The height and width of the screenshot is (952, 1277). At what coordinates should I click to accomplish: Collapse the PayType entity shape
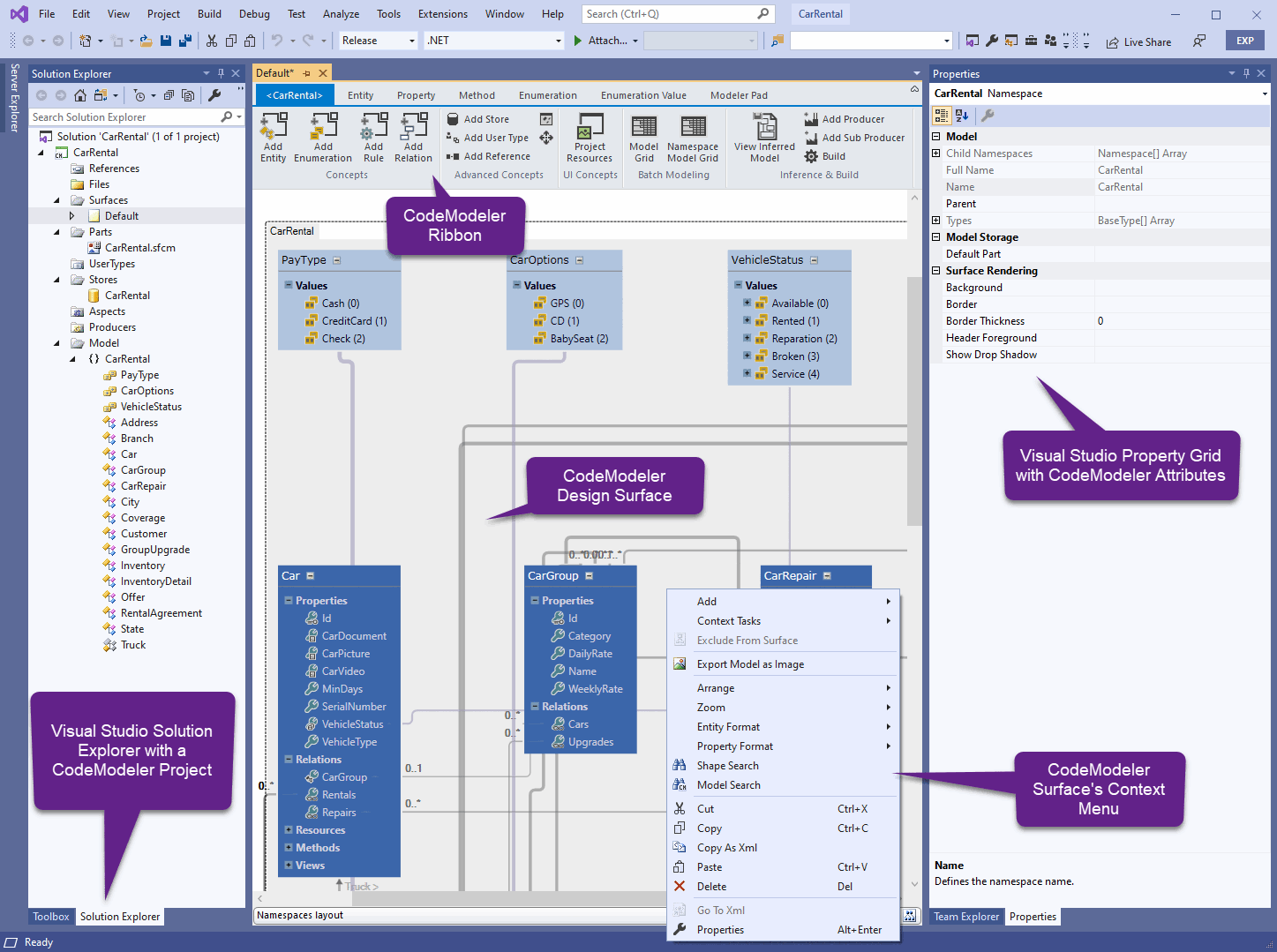[337, 260]
